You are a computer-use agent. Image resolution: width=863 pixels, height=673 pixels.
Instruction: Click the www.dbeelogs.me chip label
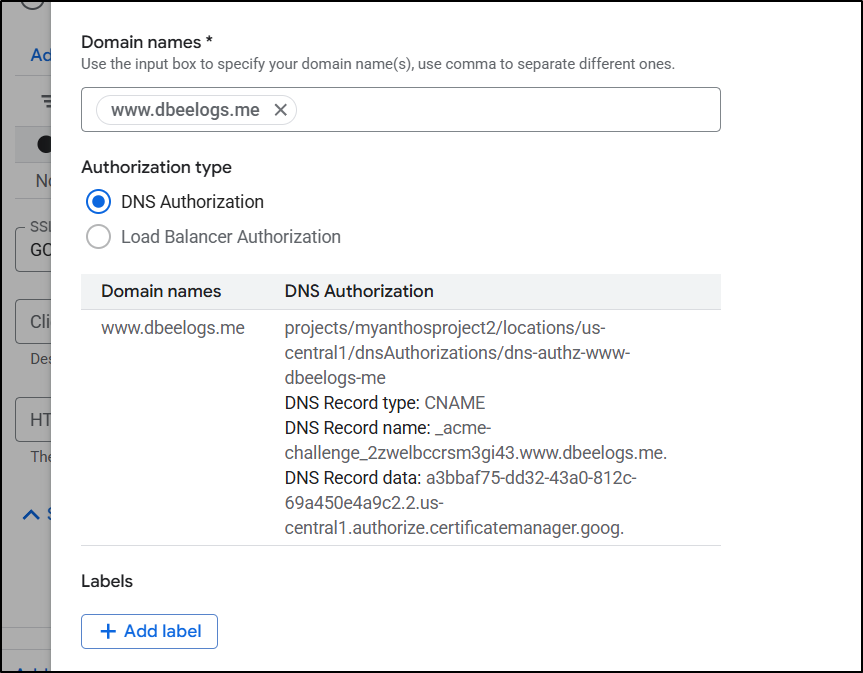(185, 110)
